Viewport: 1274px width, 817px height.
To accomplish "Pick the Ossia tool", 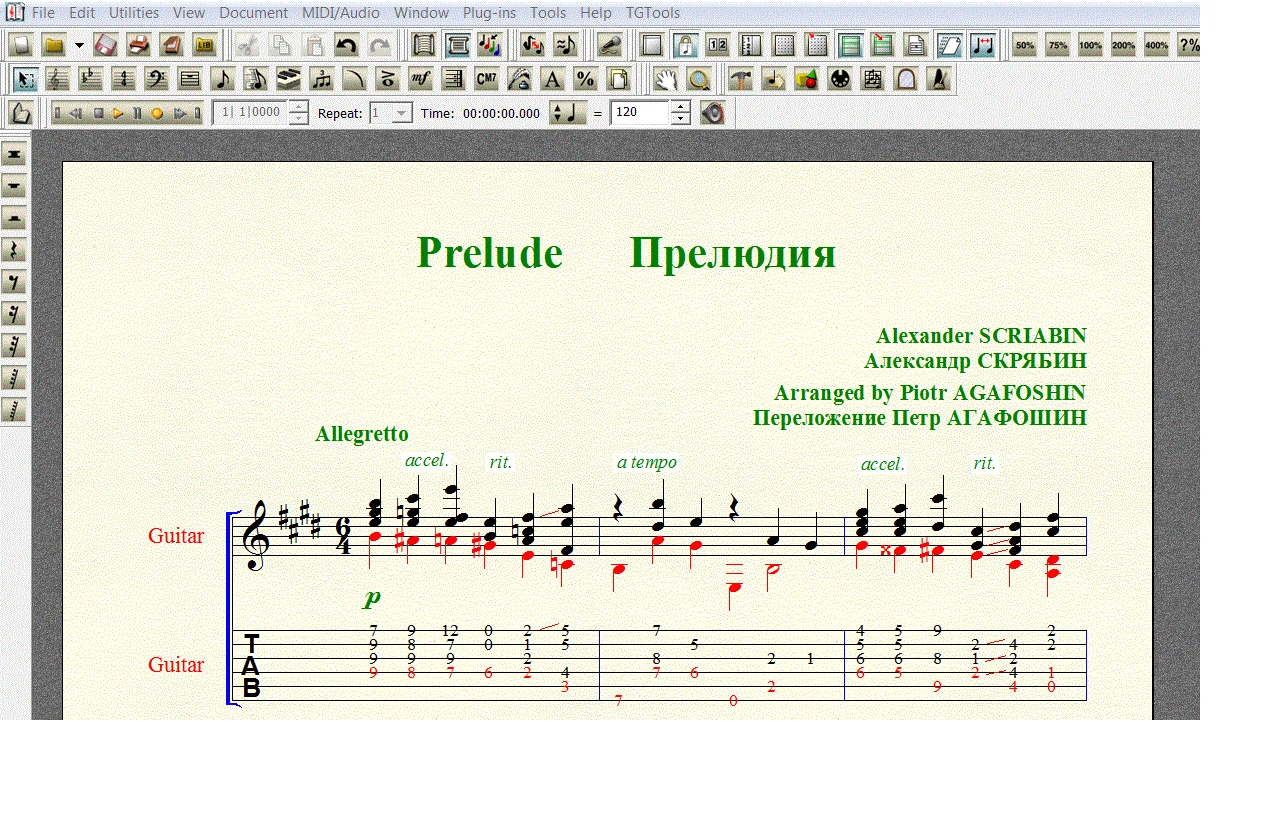I will pos(872,79).
